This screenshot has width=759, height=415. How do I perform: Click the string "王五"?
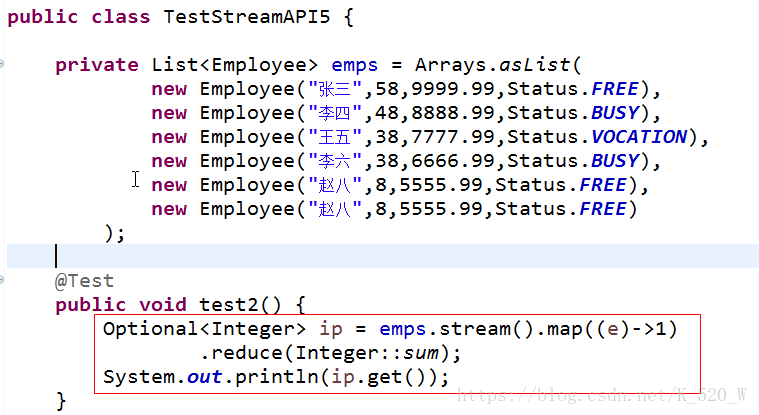click(335, 137)
